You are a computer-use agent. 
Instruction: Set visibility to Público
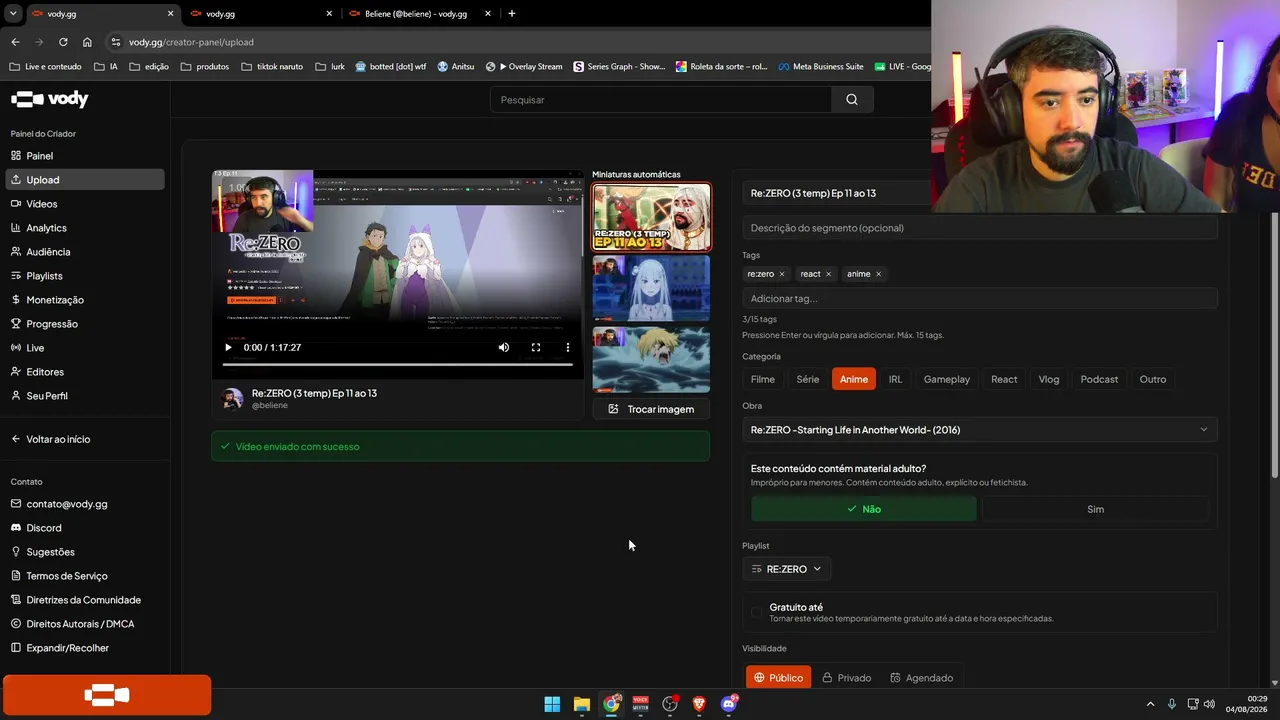pos(778,678)
